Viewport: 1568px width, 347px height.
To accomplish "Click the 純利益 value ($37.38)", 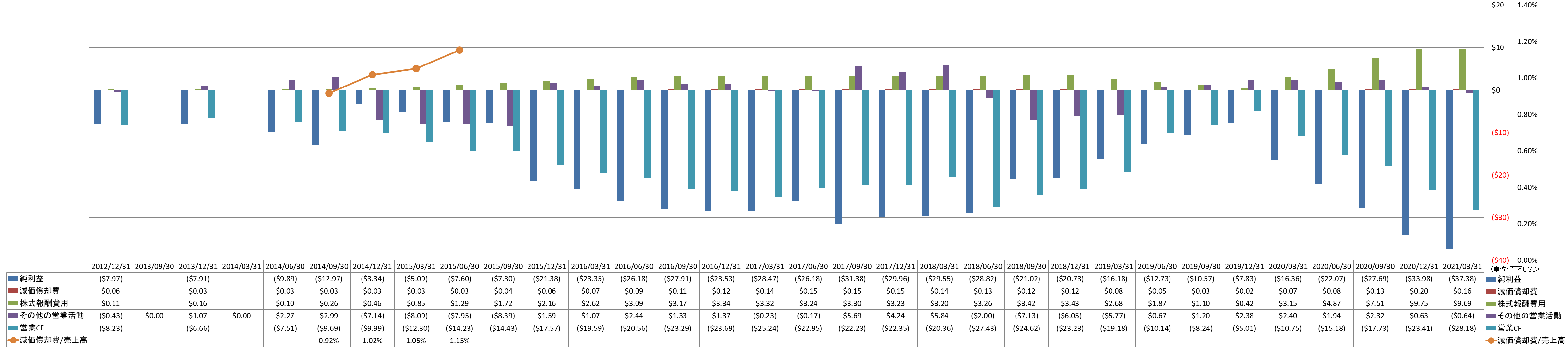I will [x=1463, y=279].
